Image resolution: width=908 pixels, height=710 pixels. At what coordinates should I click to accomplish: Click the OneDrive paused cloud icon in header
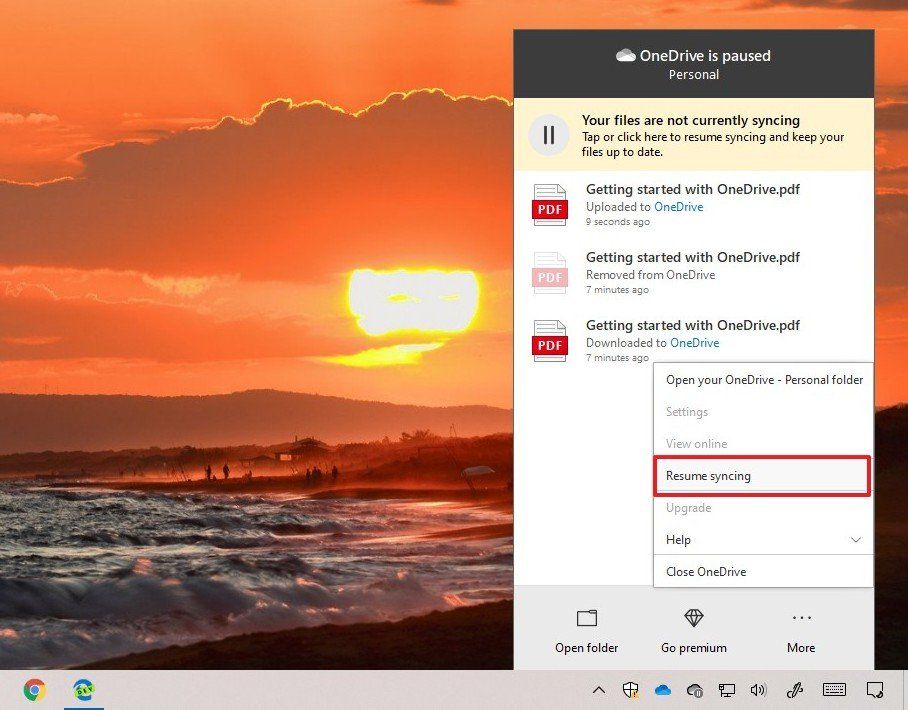point(628,56)
